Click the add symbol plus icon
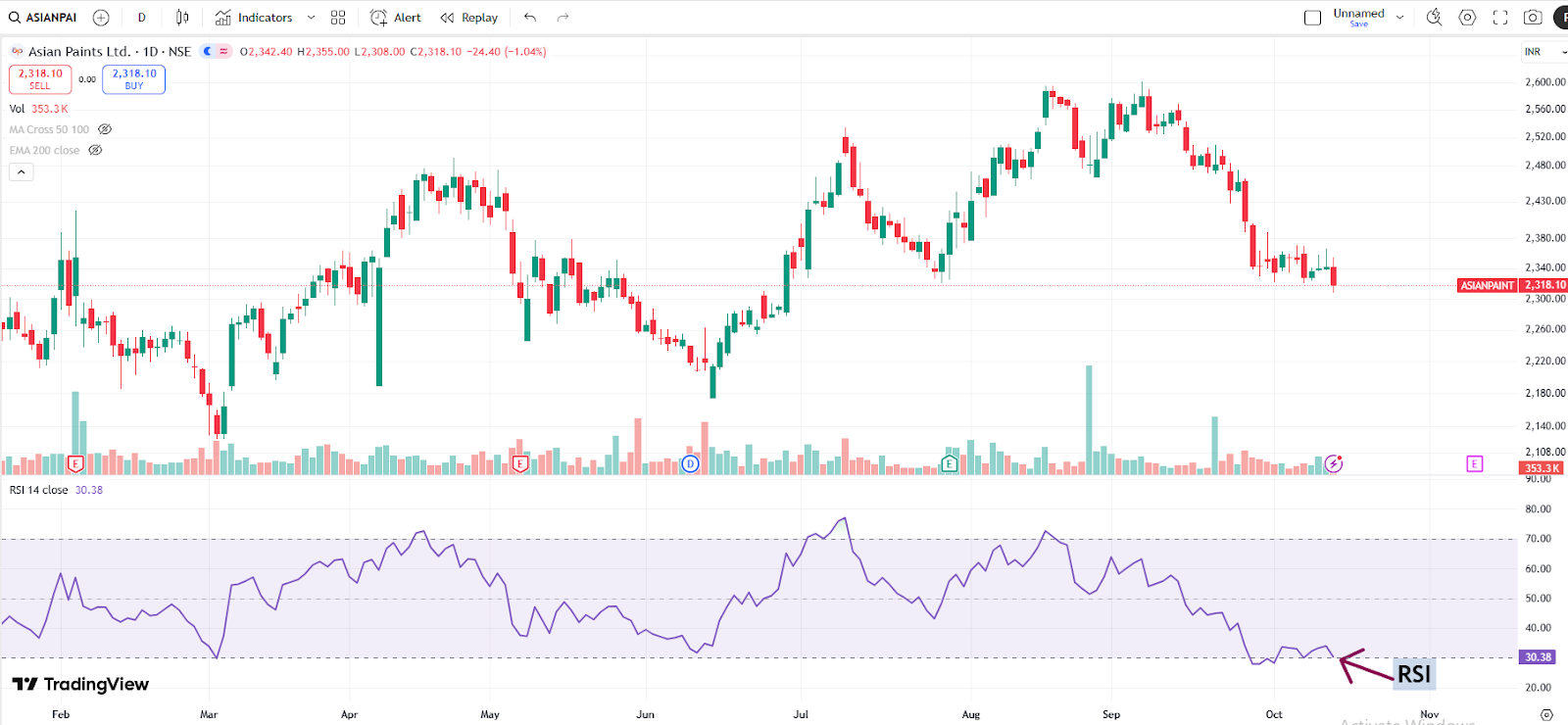1568x725 pixels. (101, 18)
